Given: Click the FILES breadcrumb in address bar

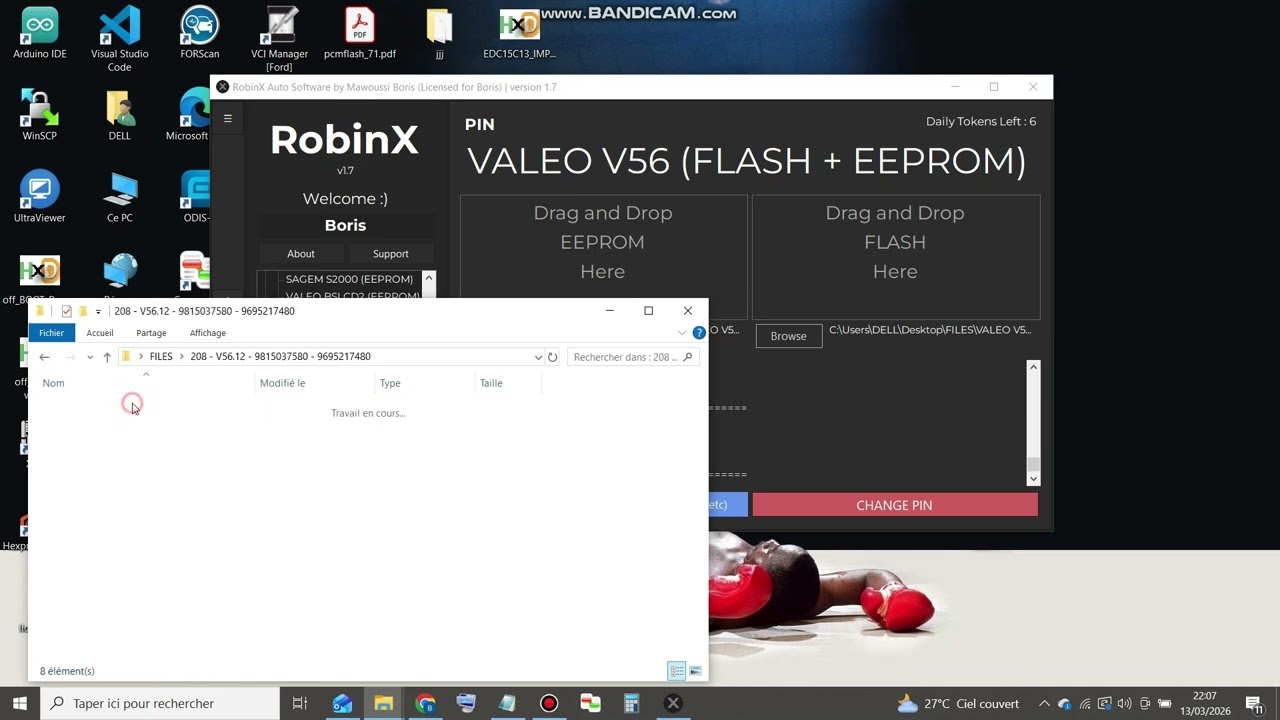Looking at the screenshot, I should (x=161, y=357).
